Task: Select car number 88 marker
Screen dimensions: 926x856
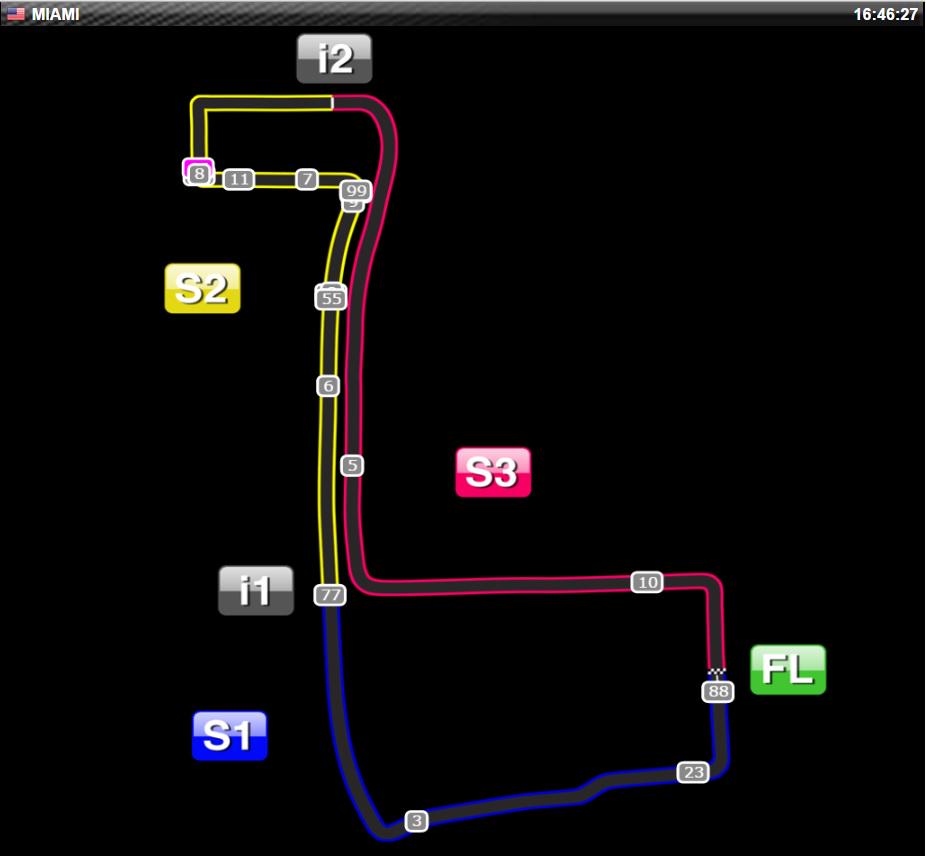Action: point(718,691)
